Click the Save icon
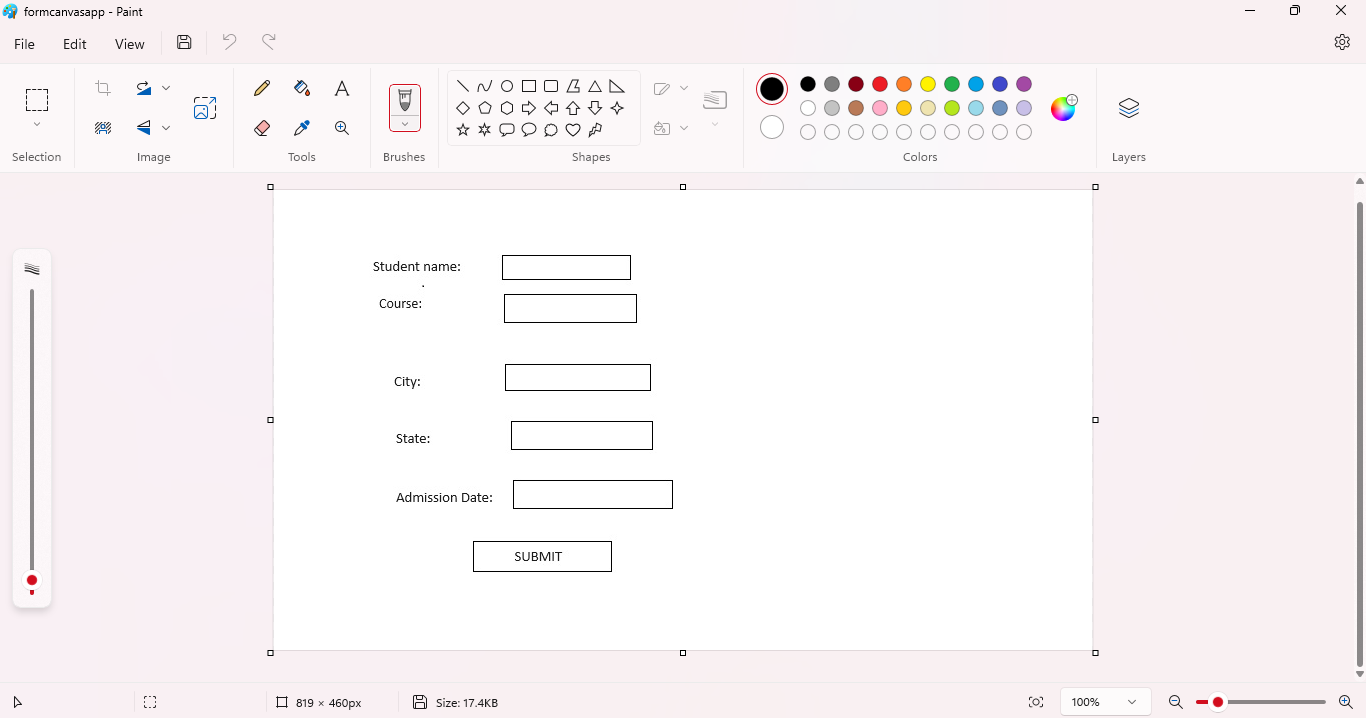Viewport: 1366px width, 718px height. click(x=184, y=42)
